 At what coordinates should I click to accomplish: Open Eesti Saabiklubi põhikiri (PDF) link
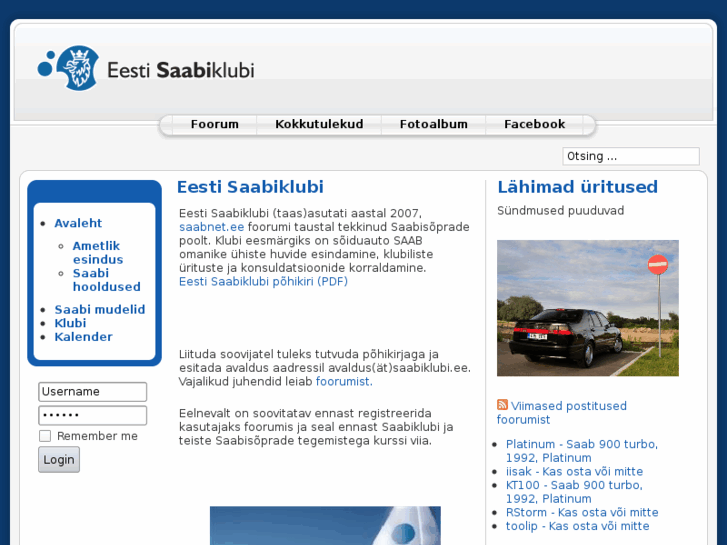[x=263, y=282]
